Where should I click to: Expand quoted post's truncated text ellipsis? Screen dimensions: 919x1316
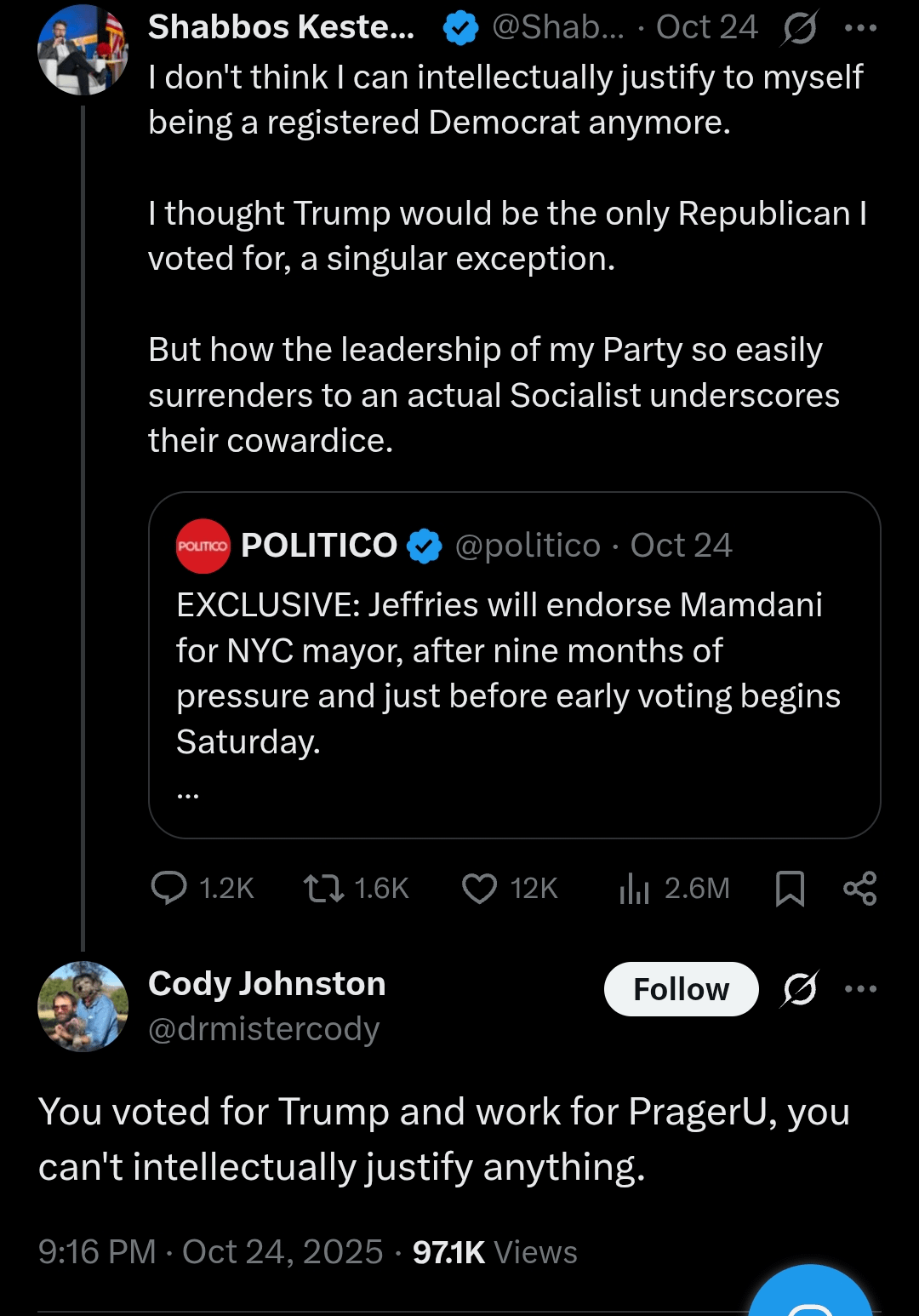188,794
